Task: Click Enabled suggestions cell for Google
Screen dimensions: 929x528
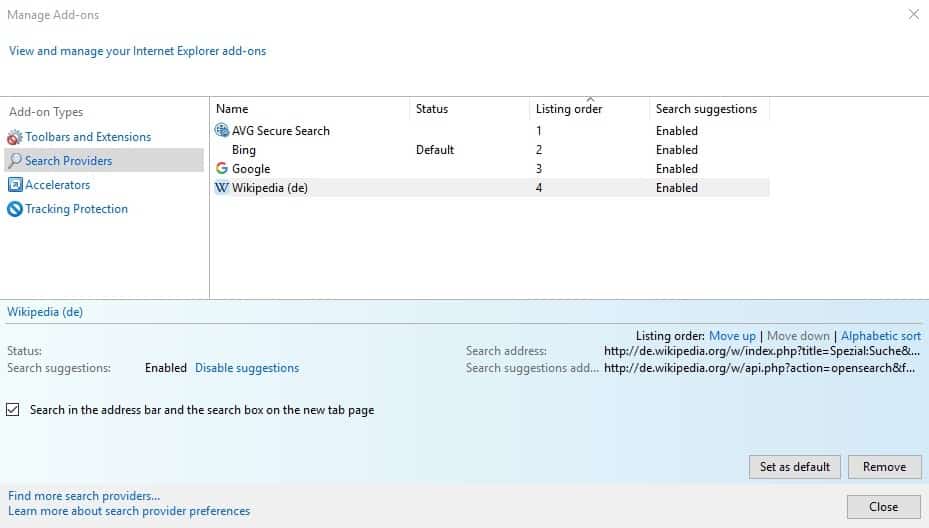Action: click(677, 169)
